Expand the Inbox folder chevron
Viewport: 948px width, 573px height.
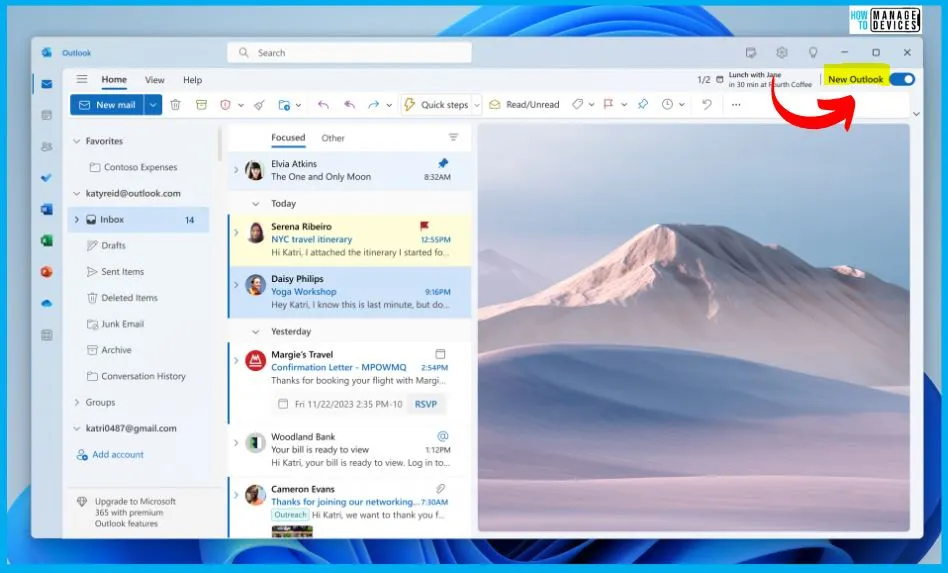(77, 219)
